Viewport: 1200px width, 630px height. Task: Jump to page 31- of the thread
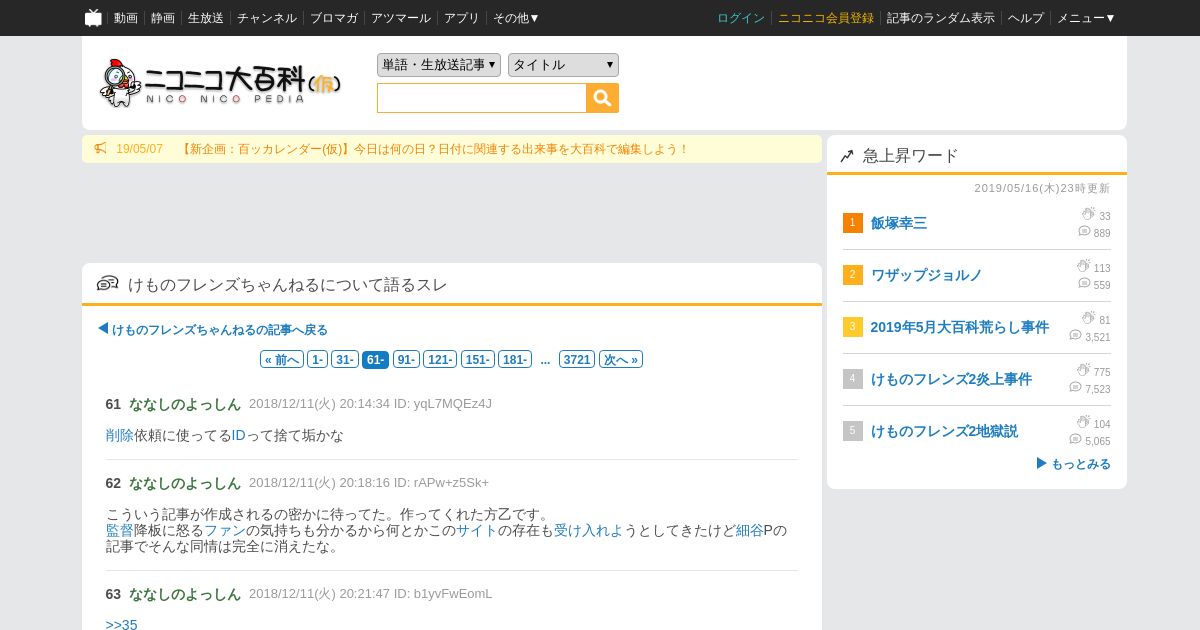click(345, 359)
